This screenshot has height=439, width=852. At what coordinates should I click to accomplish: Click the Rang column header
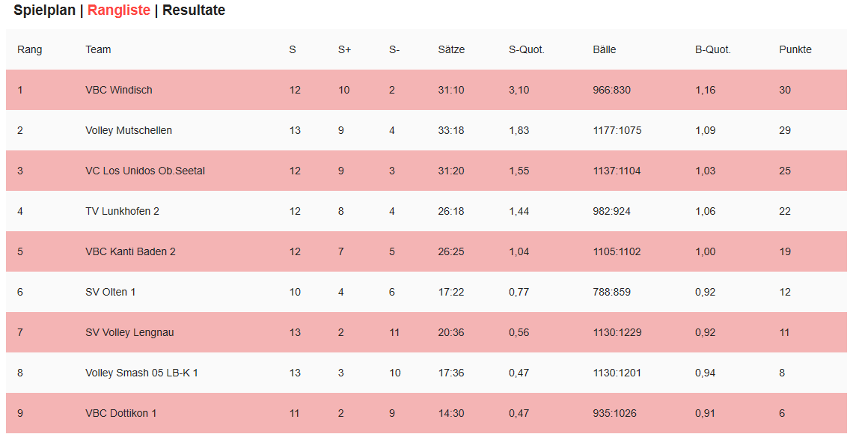coord(29,49)
